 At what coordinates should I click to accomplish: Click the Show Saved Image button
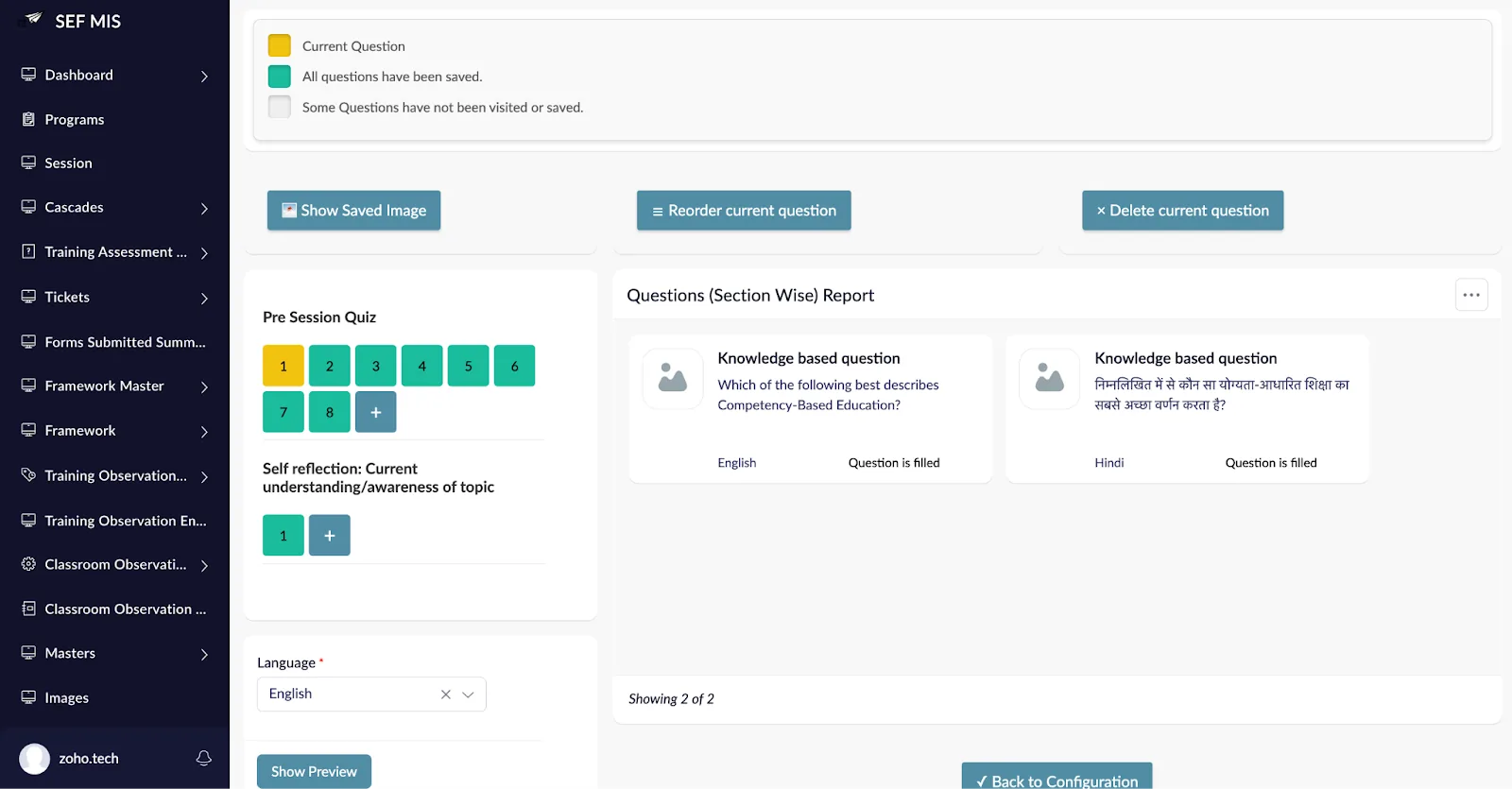coord(353,211)
